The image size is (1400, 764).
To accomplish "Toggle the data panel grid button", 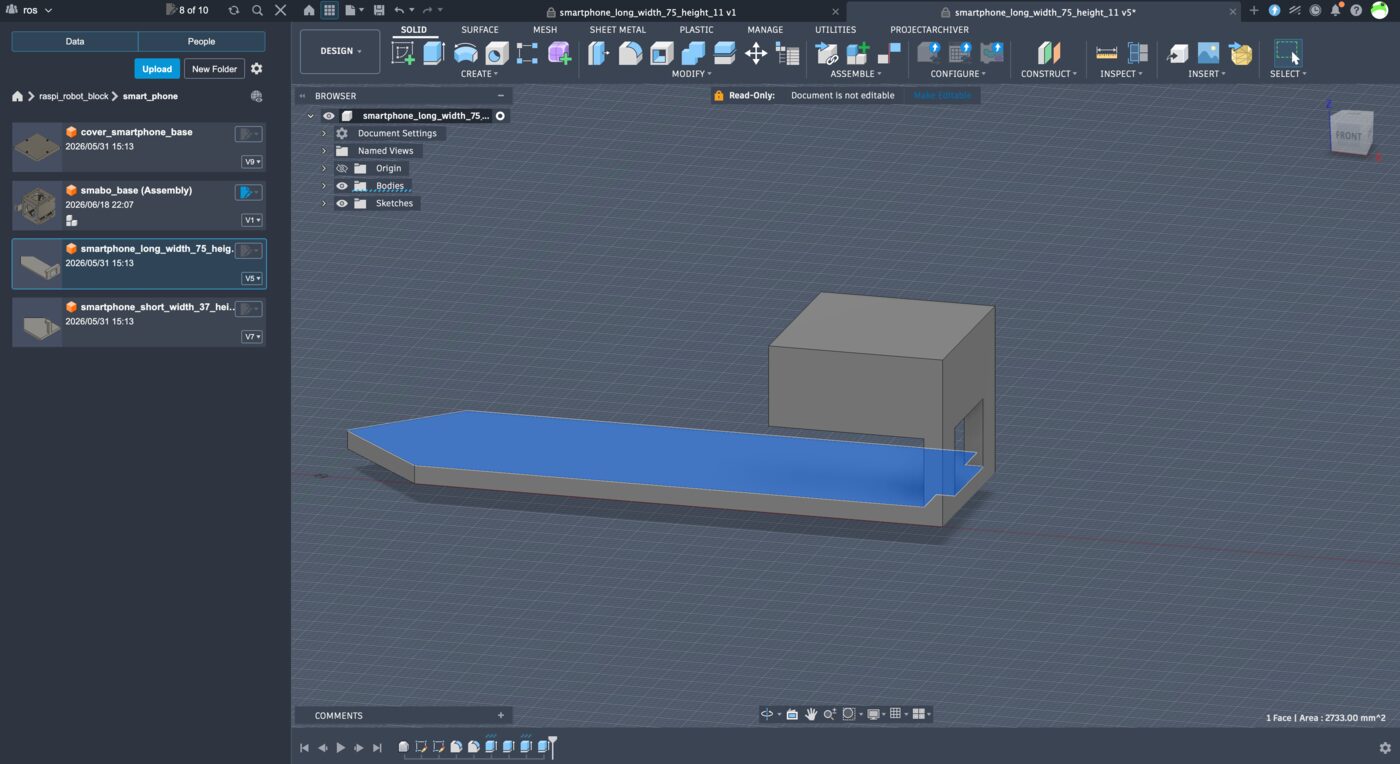I will 329,10.
